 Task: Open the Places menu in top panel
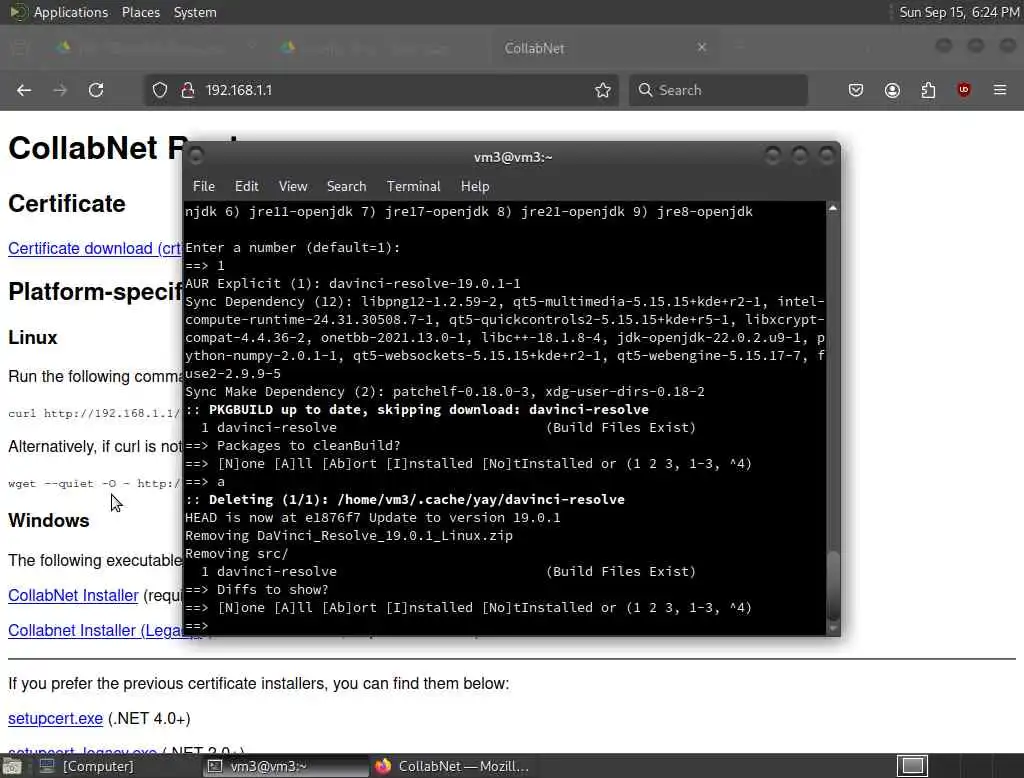[140, 12]
